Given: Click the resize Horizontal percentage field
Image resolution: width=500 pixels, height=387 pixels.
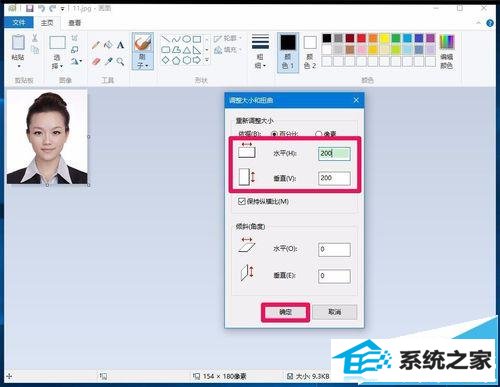Looking at the screenshot, I should 334,154.
